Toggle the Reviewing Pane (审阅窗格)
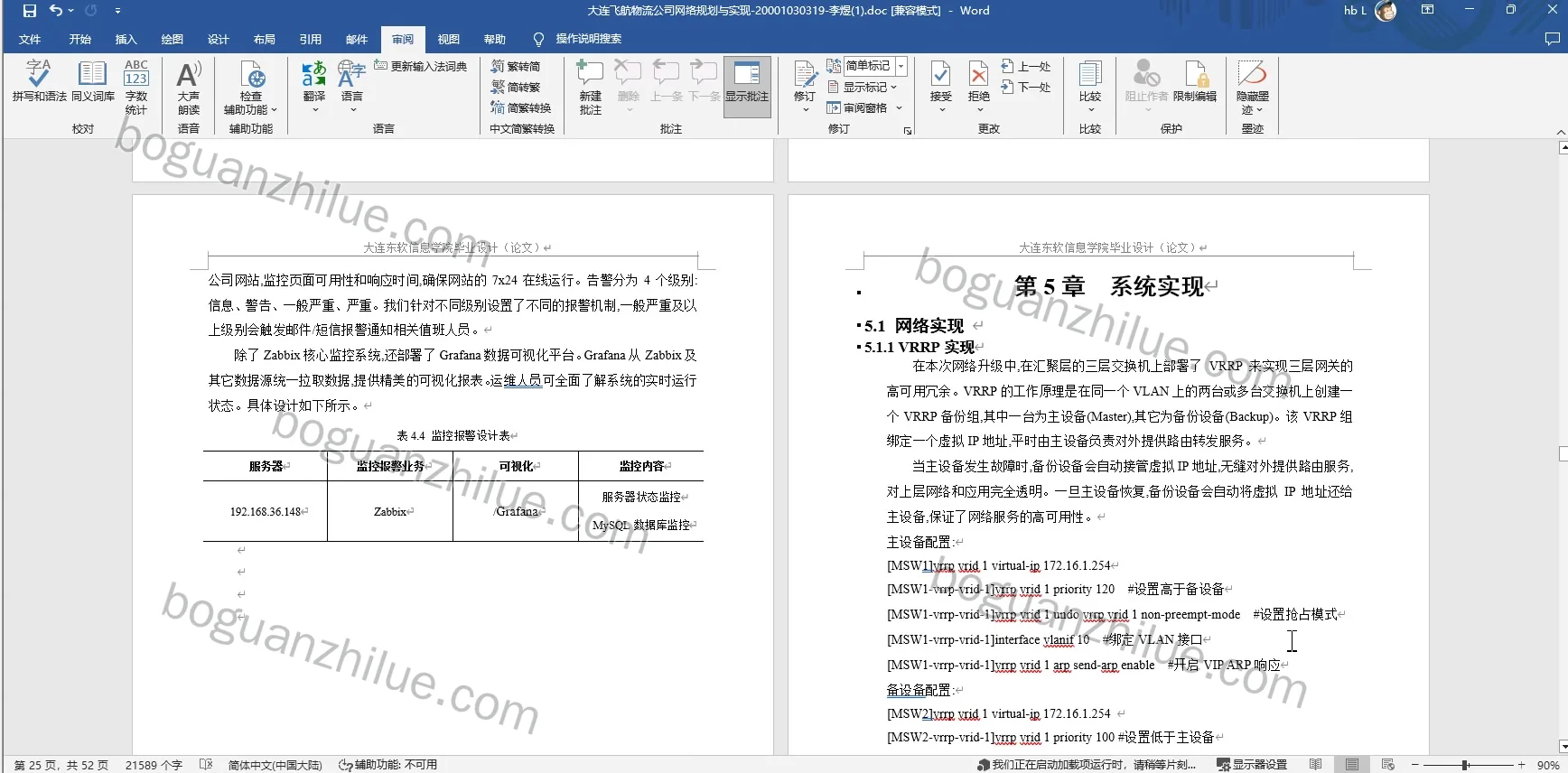1568x773 pixels. 857,107
